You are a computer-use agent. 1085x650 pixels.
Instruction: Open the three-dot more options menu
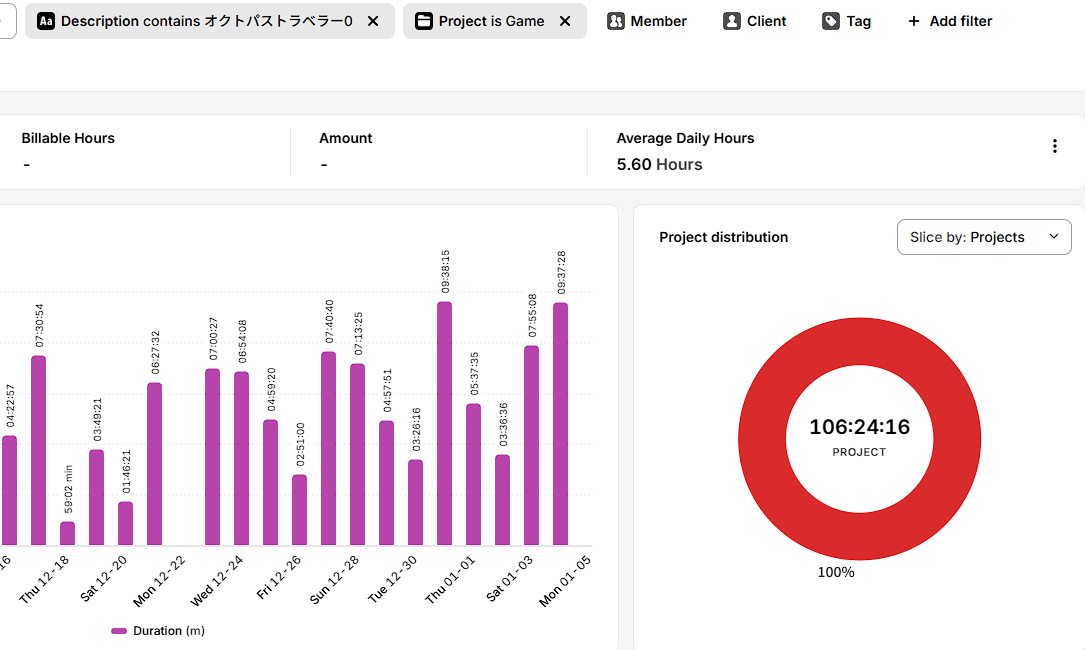click(x=1054, y=146)
